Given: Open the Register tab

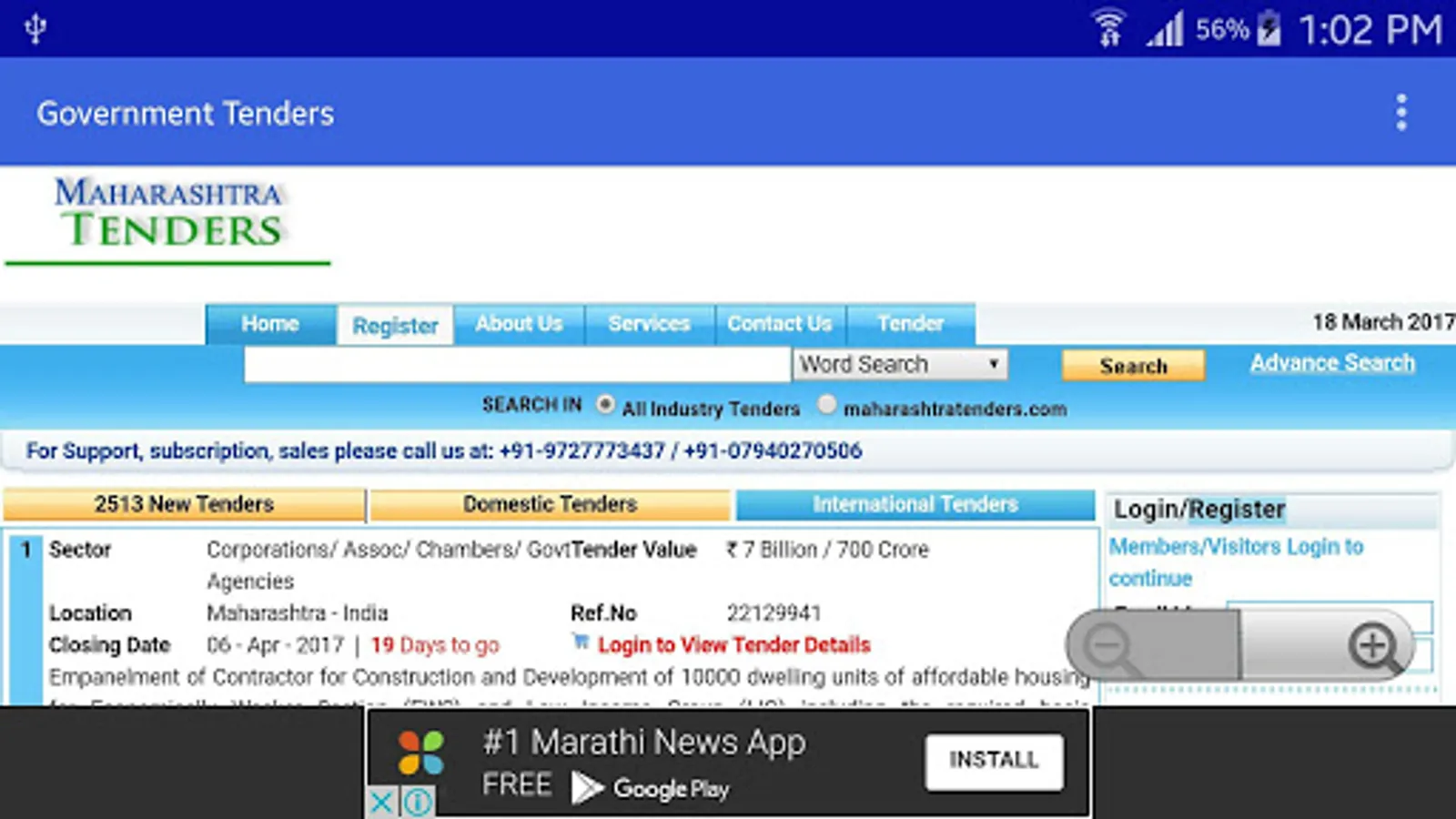Looking at the screenshot, I should 395,325.
